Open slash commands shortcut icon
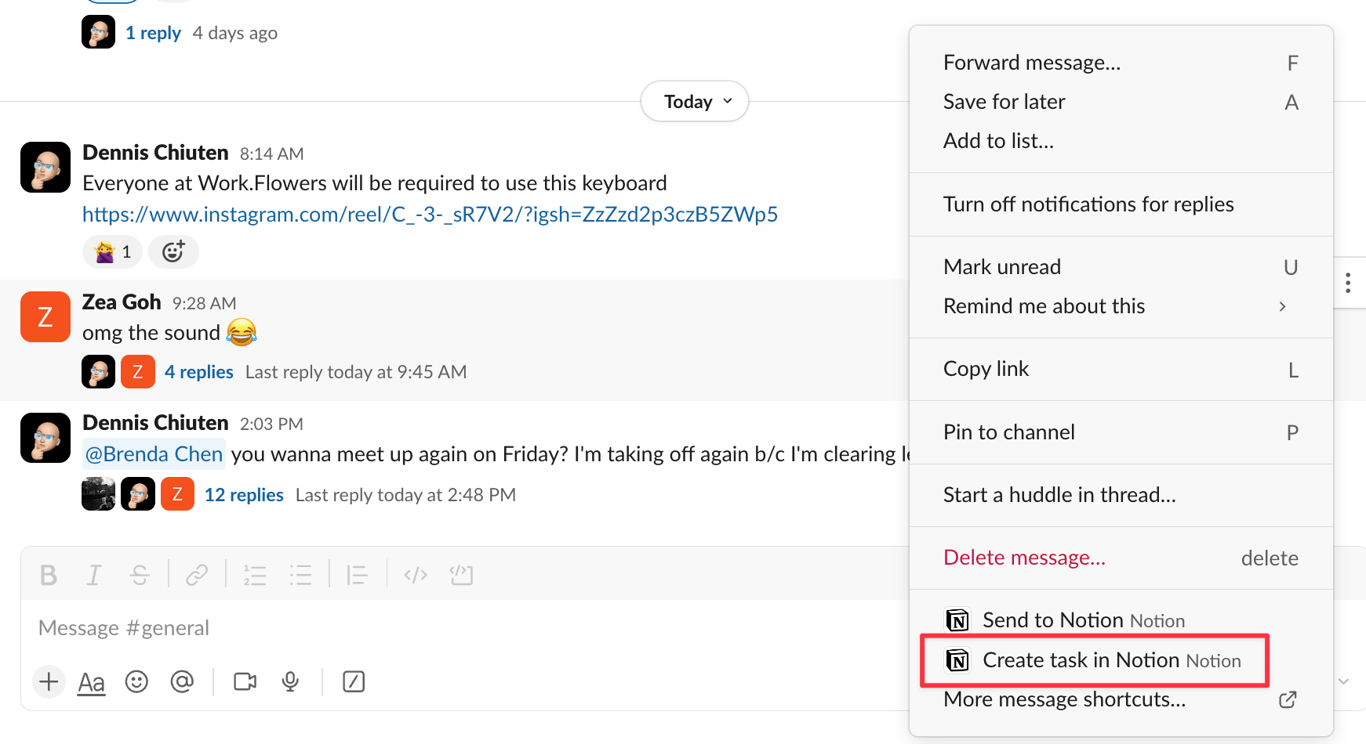The image size is (1366, 744). (x=354, y=682)
